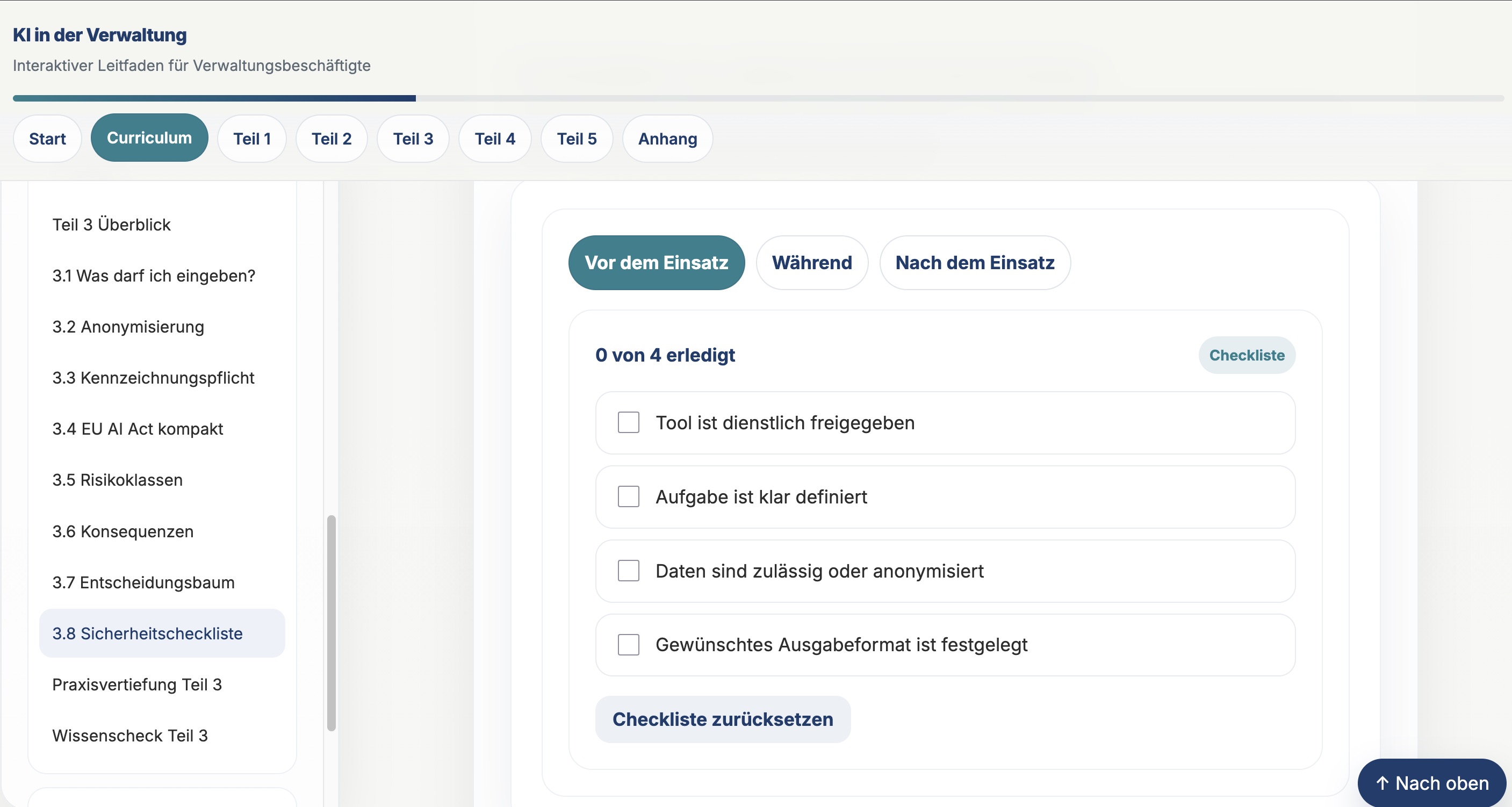
Task: Open '3.3 Kennzeichnungspflicht' section
Action: tap(162, 378)
